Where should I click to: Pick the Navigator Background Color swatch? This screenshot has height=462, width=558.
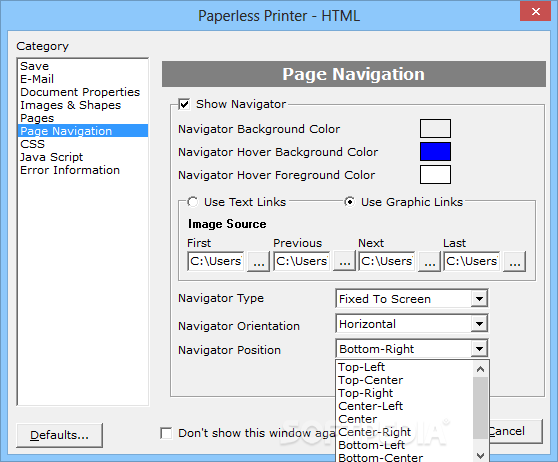(x=435, y=128)
